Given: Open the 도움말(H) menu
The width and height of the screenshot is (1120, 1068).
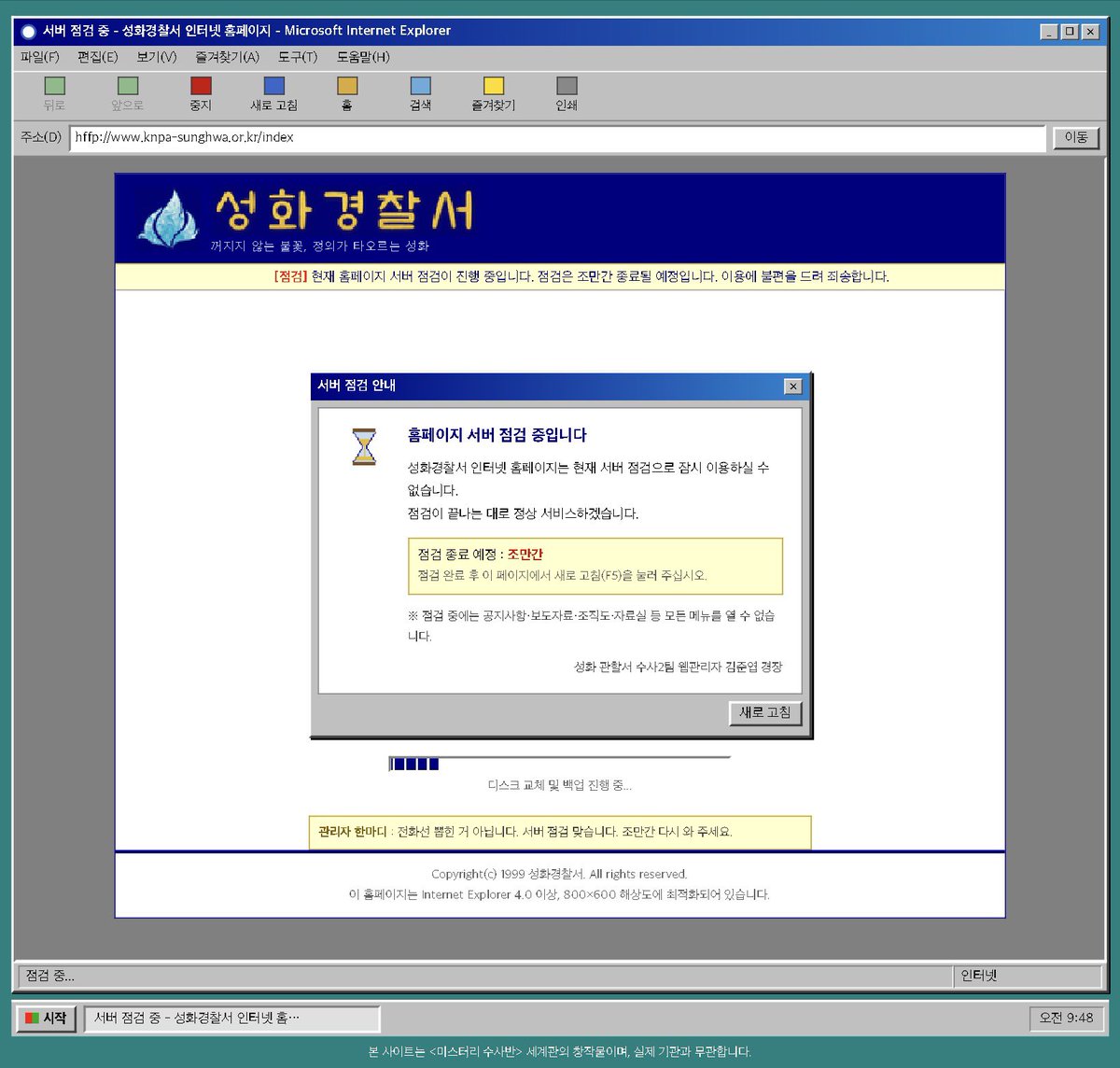Looking at the screenshot, I should [x=363, y=57].
